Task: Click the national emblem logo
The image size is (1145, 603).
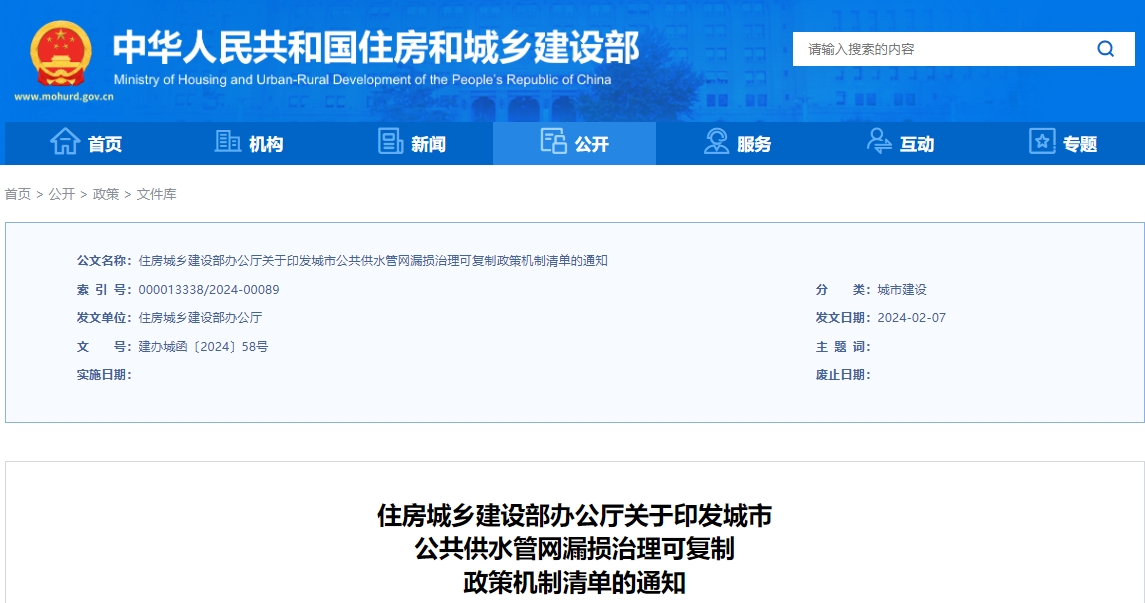Action: pos(60,54)
